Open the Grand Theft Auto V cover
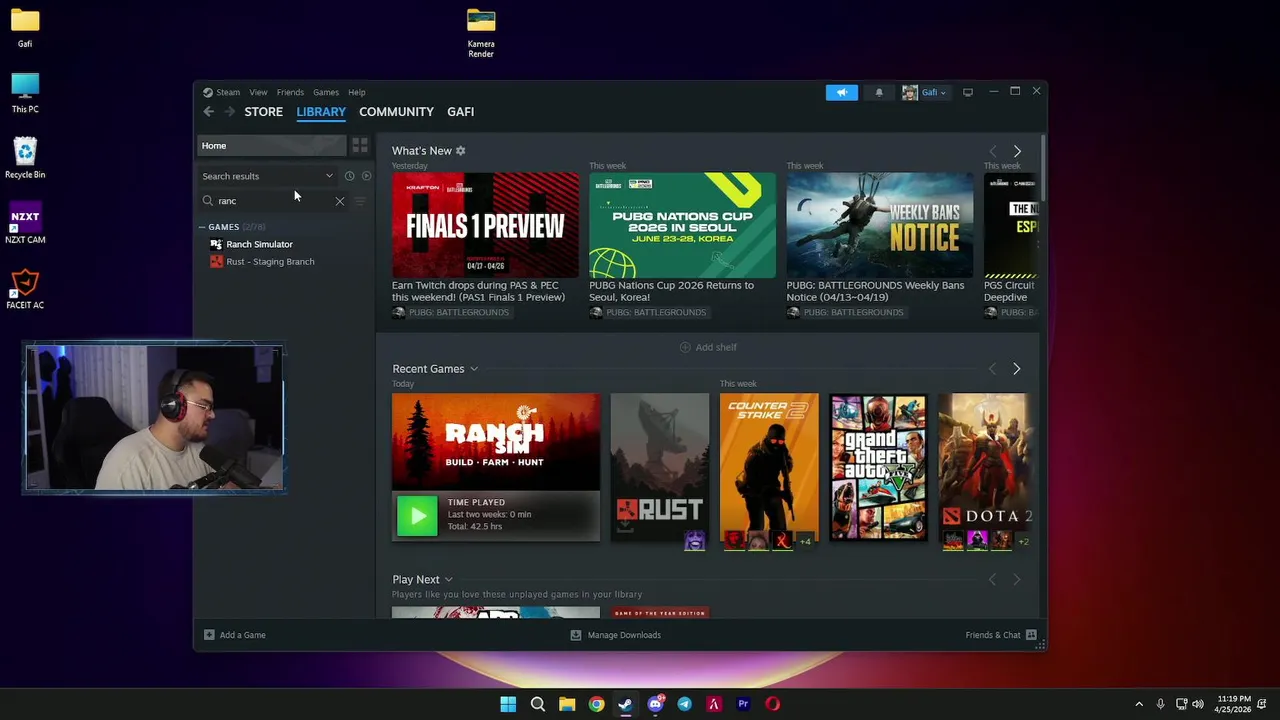The image size is (1280, 720). coord(879,468)
